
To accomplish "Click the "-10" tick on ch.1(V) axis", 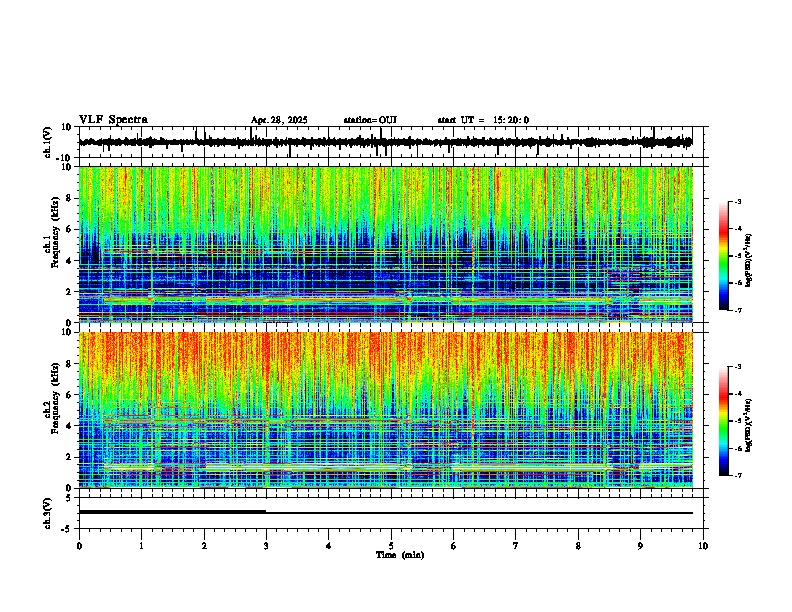I will pos(65,158).
